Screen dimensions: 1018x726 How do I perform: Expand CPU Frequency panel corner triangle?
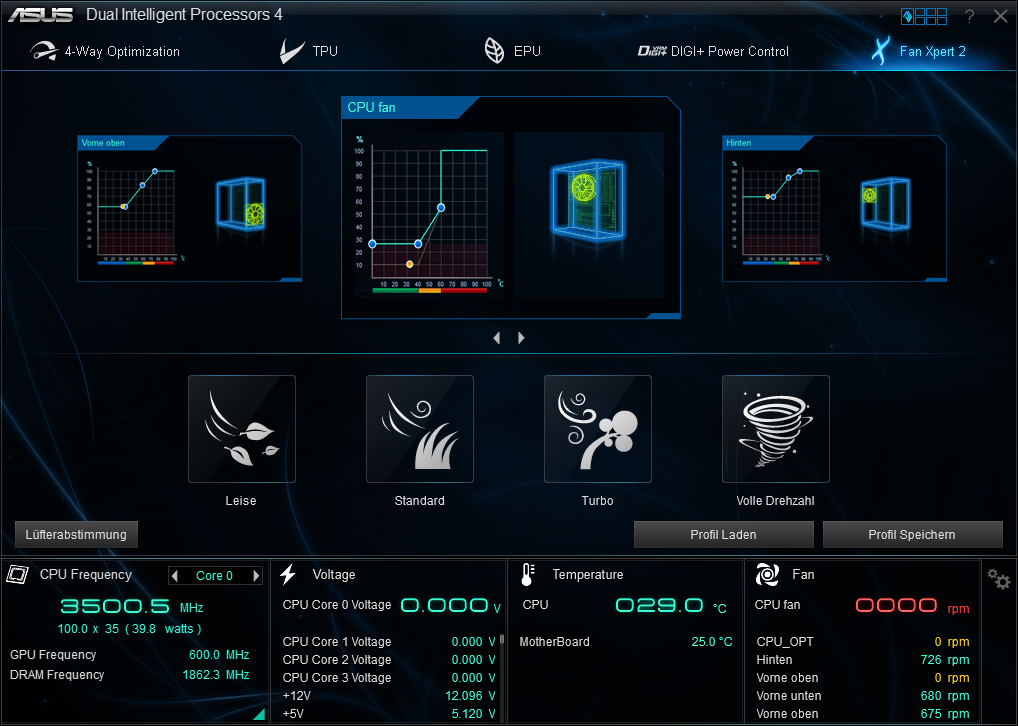click(x=260, y=714)
